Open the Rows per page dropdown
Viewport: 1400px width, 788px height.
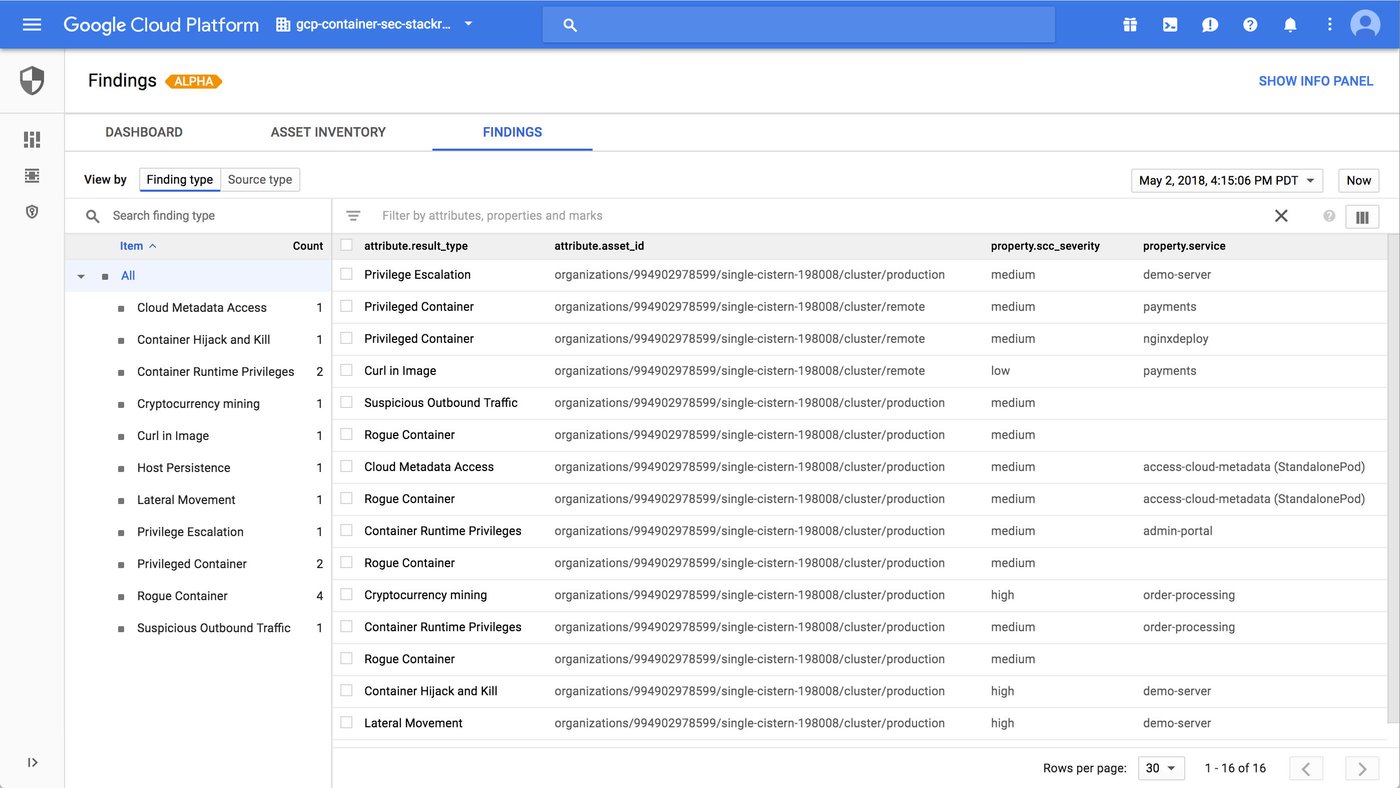(1161, 768)
